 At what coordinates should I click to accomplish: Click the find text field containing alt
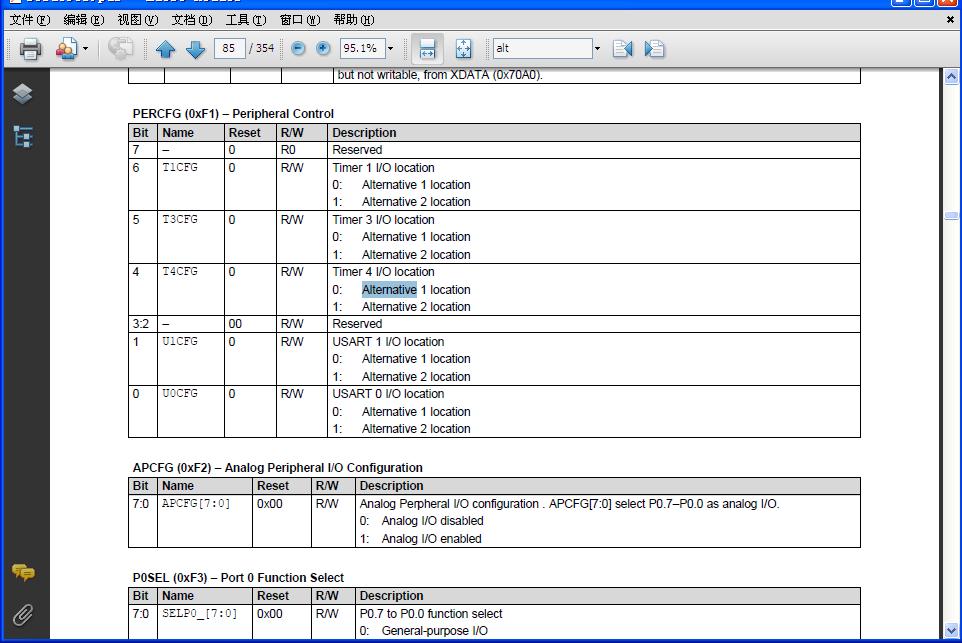[543, 48]
